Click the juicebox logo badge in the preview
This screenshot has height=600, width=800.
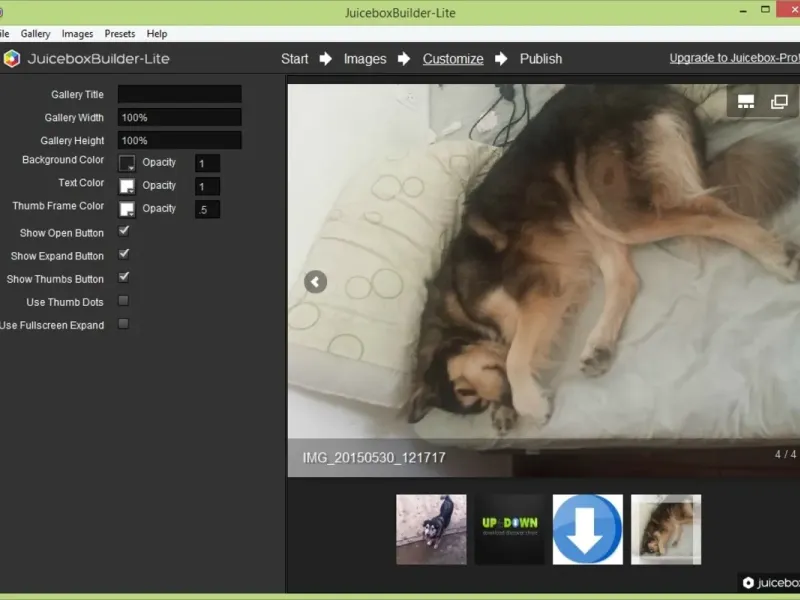(x=770, y=582)
